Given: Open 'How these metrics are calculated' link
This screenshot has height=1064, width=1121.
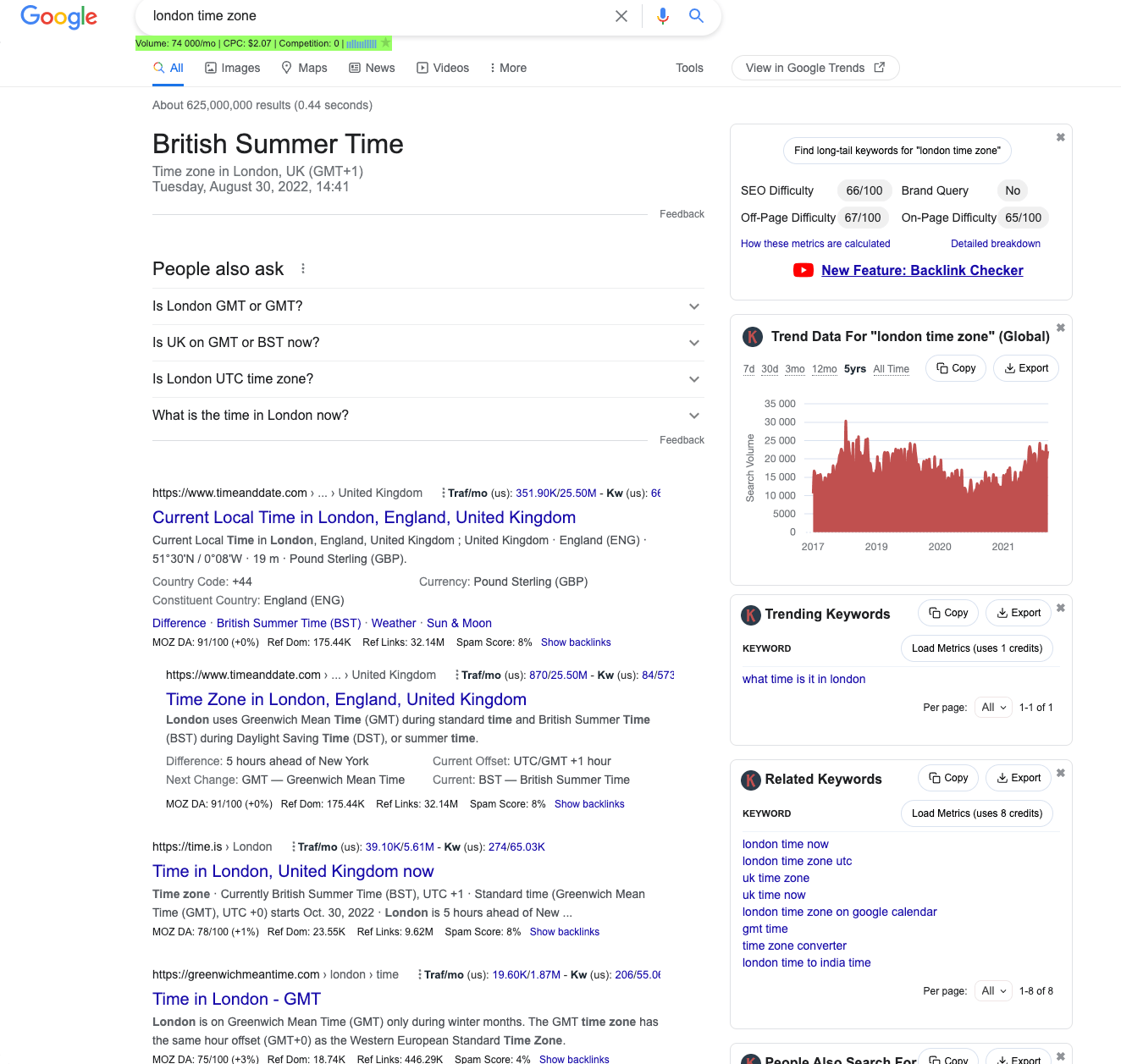Looking at the screenshot, I should coord(815,244).
